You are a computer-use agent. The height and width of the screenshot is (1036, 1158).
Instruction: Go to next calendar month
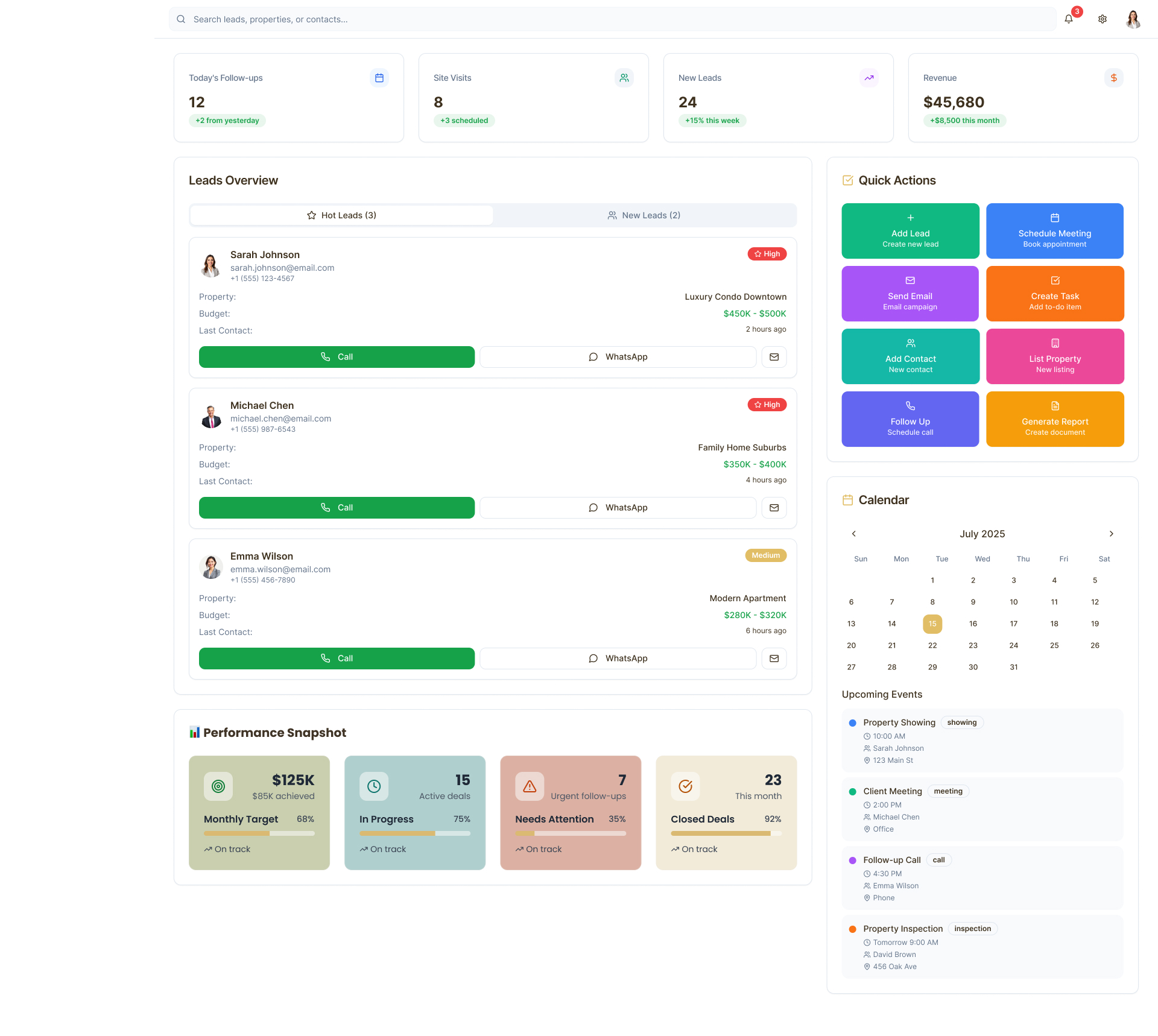click(1111, 534)
